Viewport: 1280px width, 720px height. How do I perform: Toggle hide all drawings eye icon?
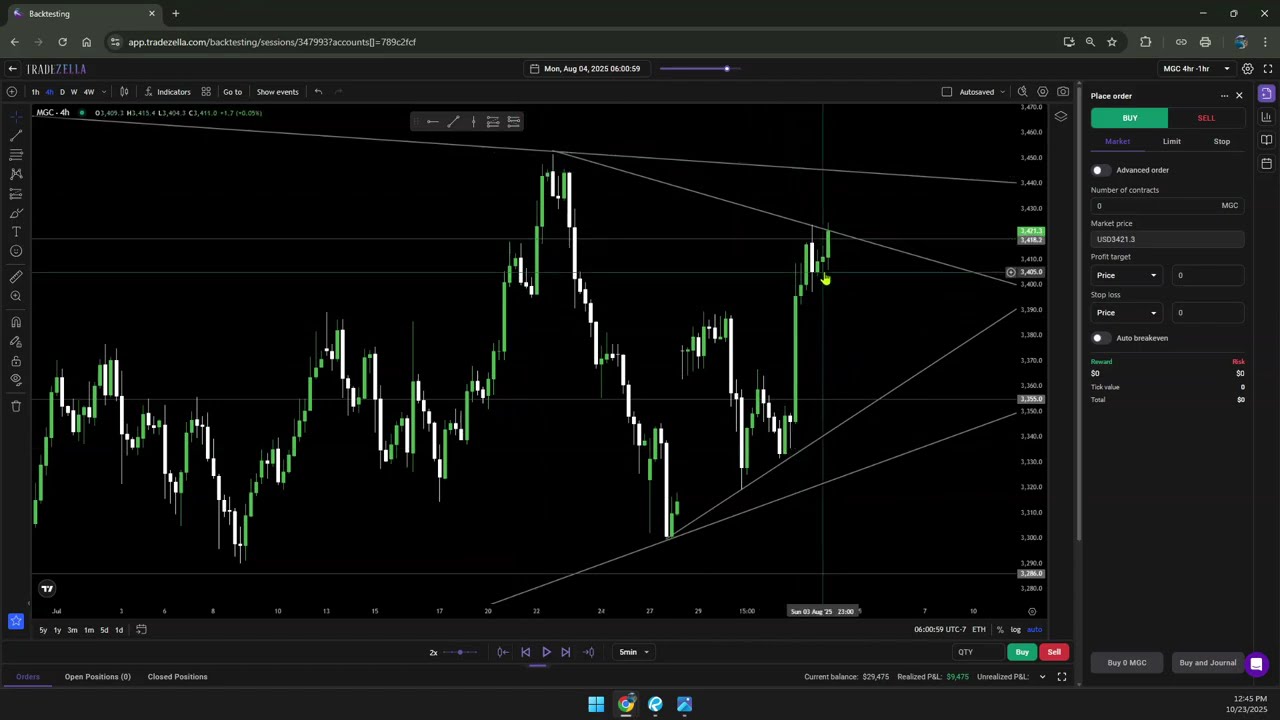point(16,380)
